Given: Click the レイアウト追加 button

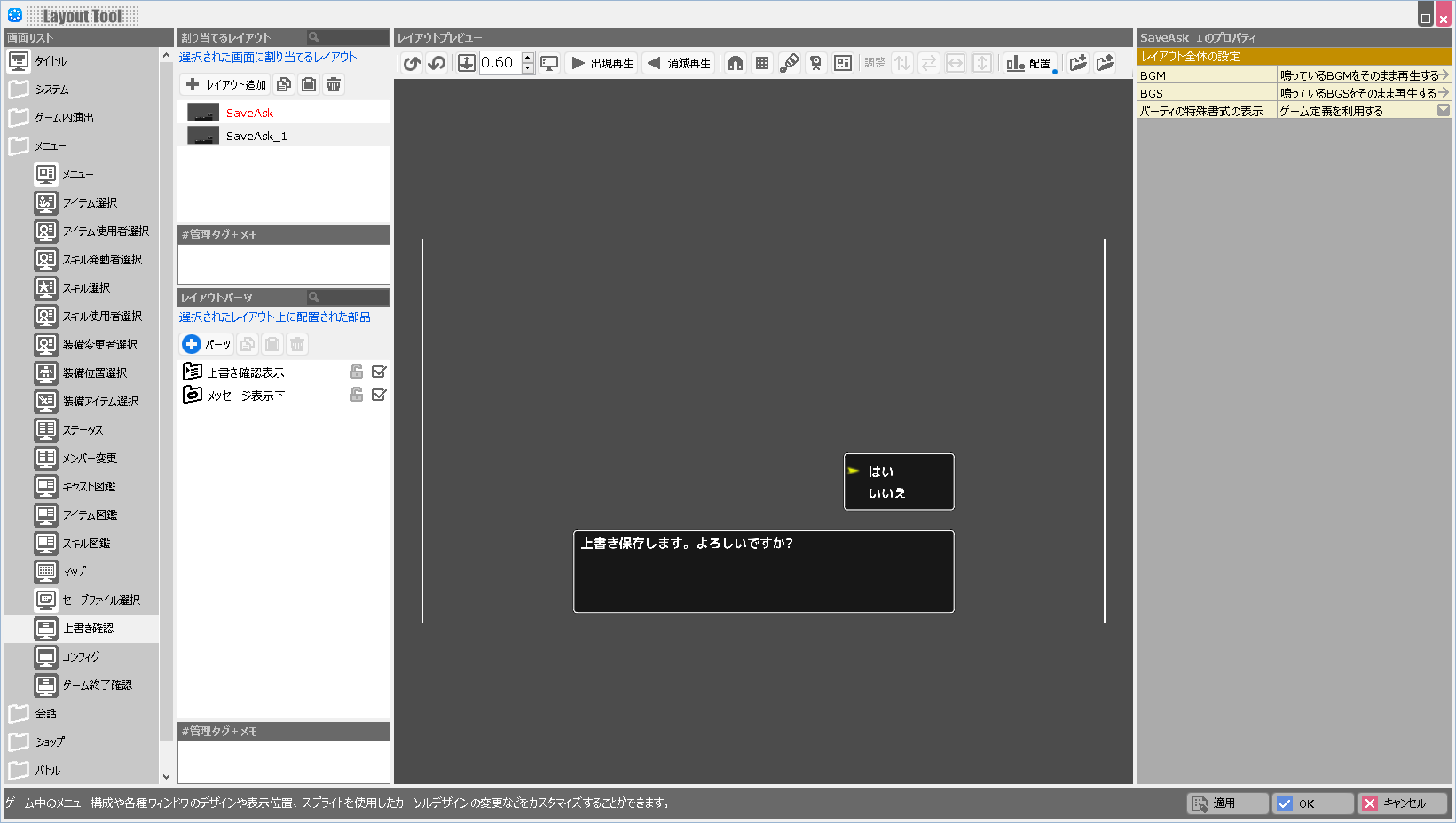Looking at the screenshot, I should coord(226,85).
